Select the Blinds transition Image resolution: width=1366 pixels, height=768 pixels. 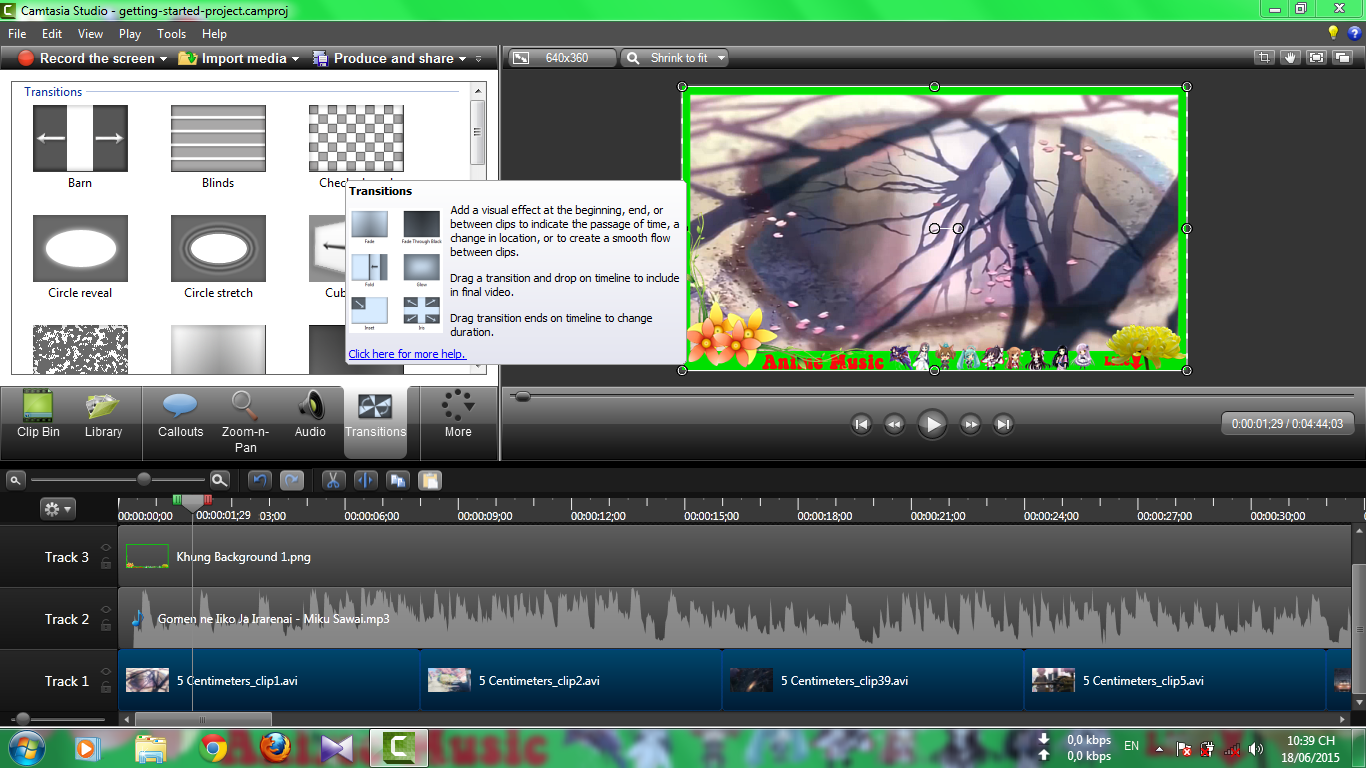coord(218,138)
